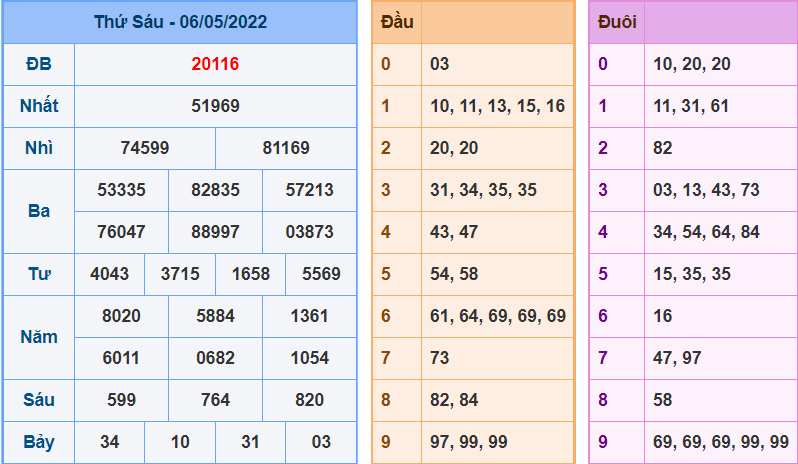
Task: Select the number 764
Action: coord(215,400)
